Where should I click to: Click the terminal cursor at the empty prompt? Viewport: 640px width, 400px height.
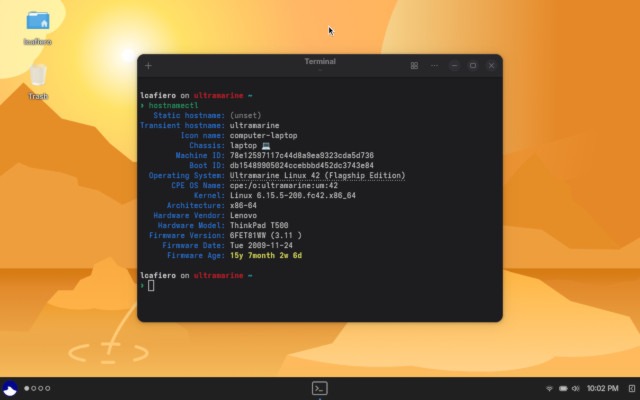coord(151,285)
